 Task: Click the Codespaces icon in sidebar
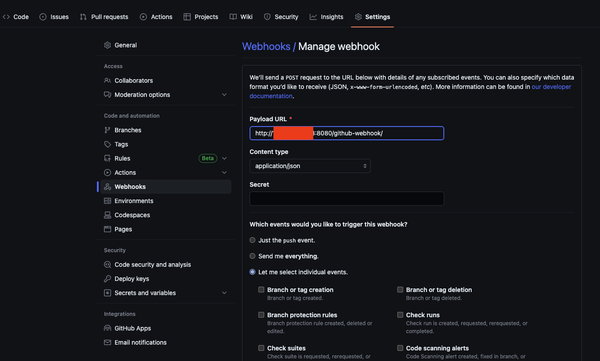click(107, 215)
